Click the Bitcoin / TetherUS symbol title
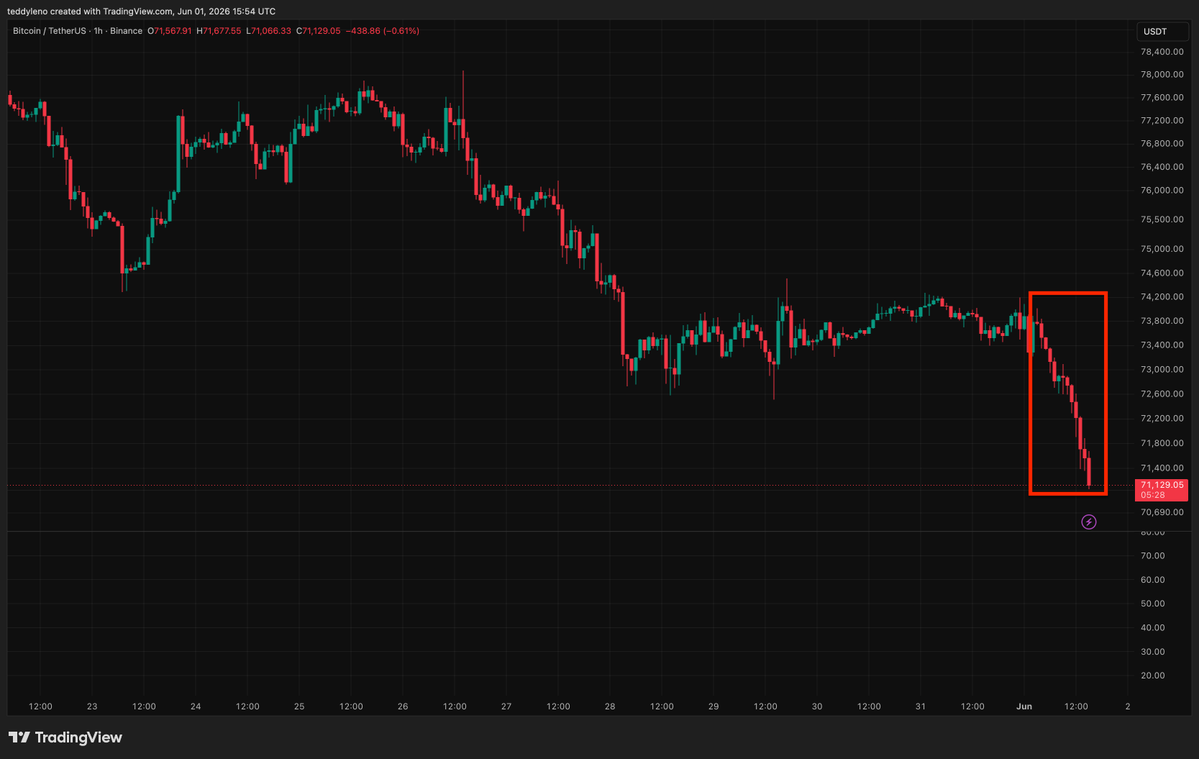This screenshot has height=759, width=1199. pyautogui.click(x=49, y=31)
